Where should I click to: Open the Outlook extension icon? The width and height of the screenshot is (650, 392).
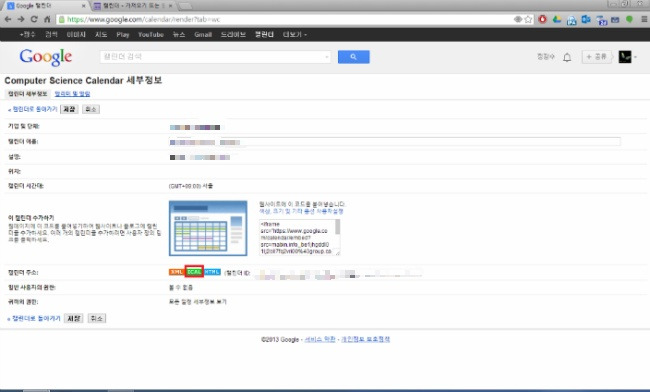586,19
